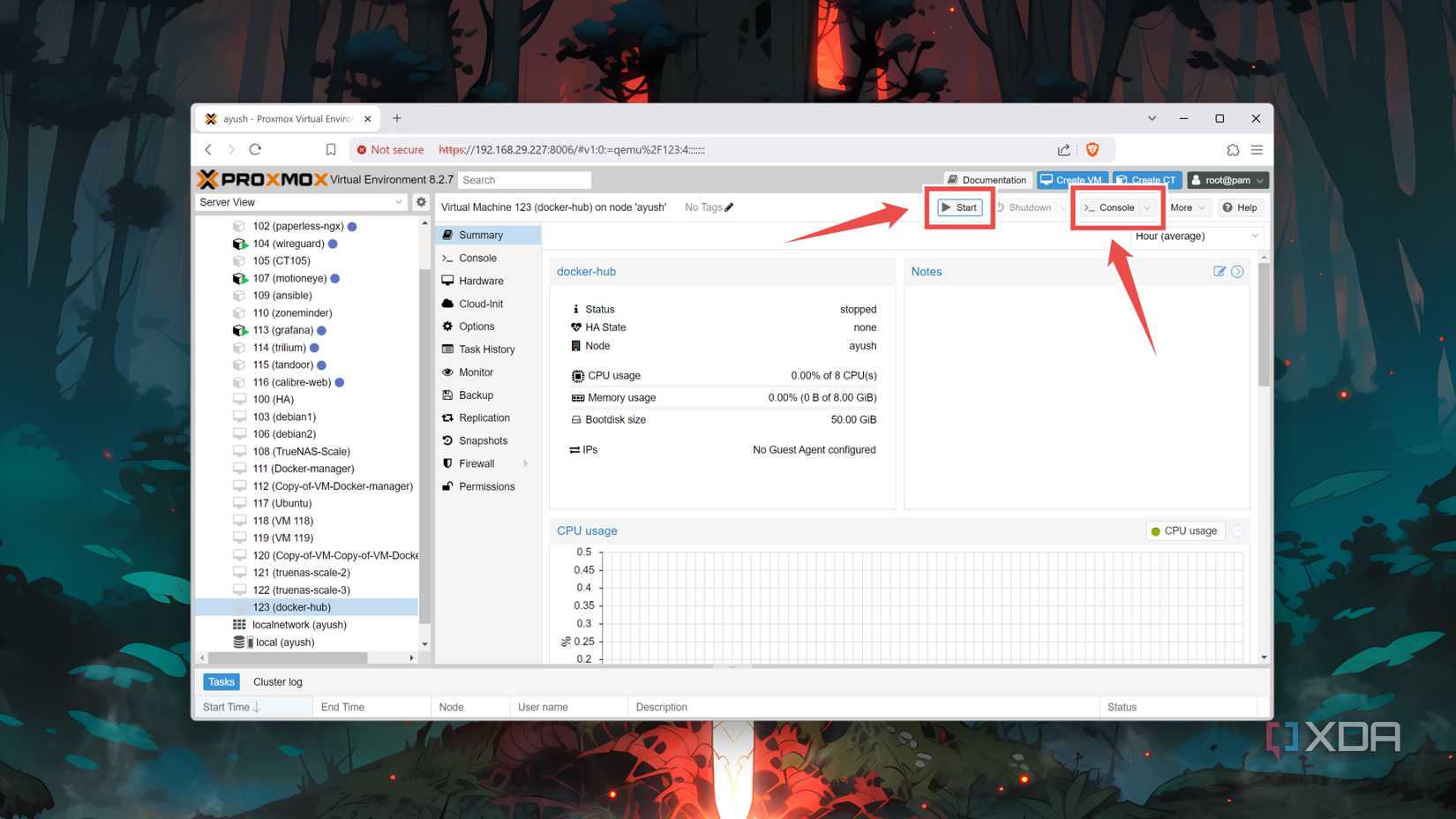
Task: Select container 107 (motioneye)
Action: tap(289, 278)
